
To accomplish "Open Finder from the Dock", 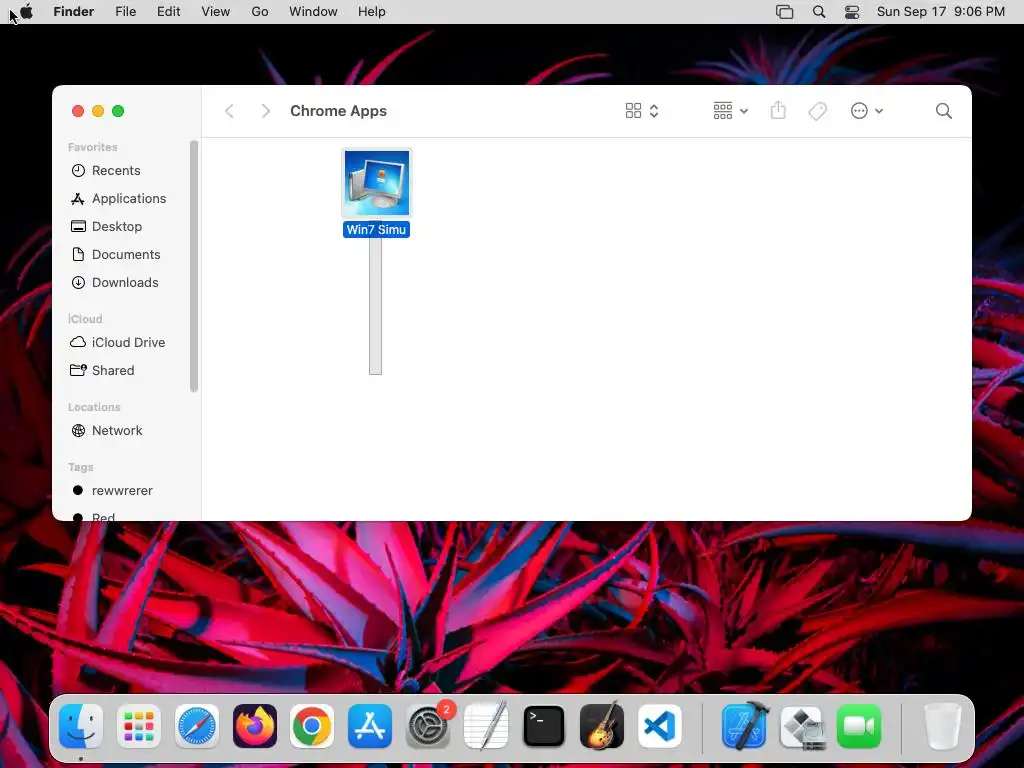I will point(81,726).
